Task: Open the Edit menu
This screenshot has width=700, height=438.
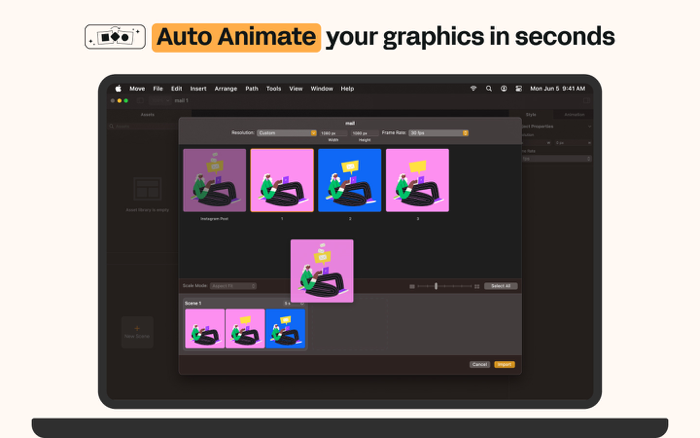Action: pyautogui.click(x=177, y=88)
